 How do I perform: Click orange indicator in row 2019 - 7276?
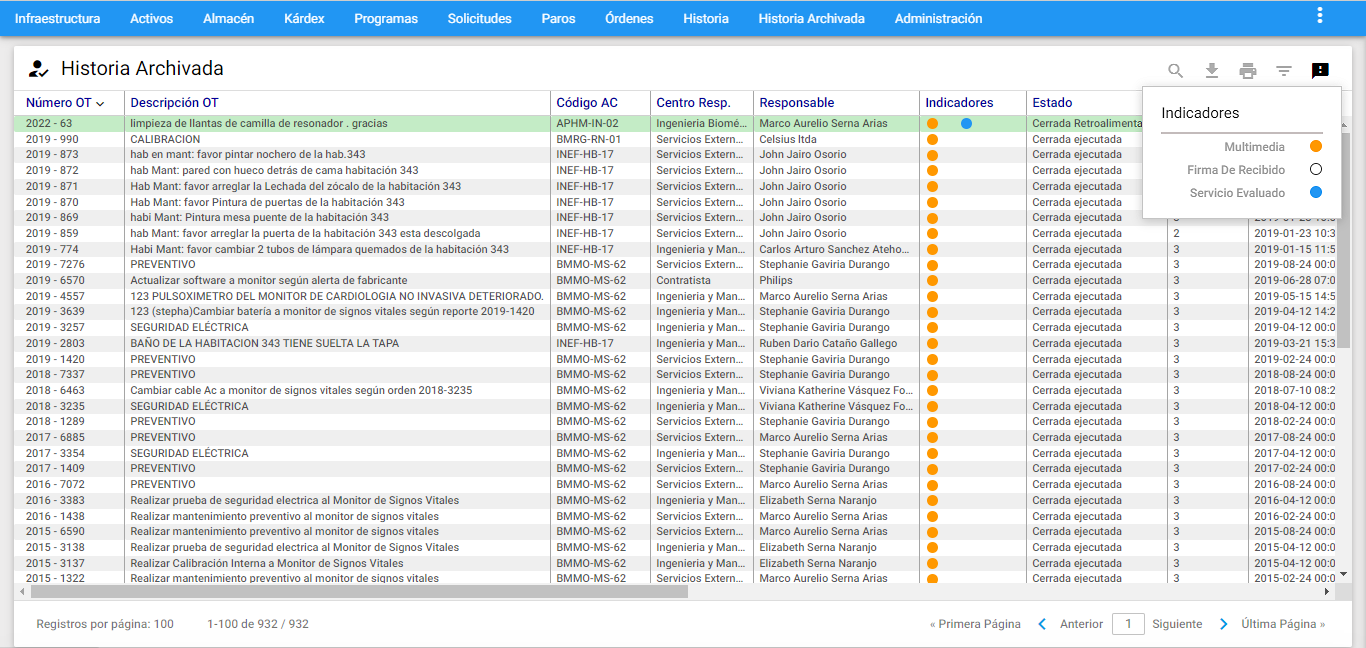(x=932, y=265)
